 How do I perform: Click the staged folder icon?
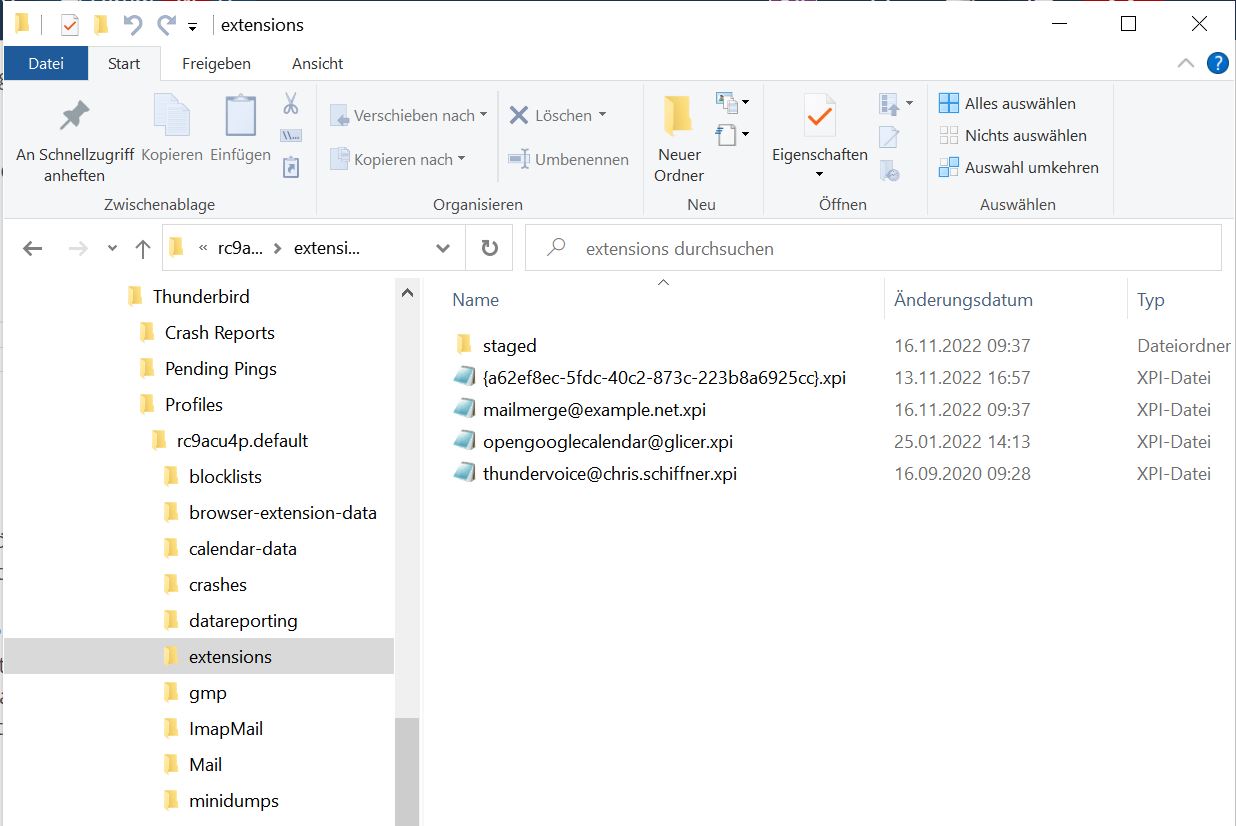pos(464,345)
